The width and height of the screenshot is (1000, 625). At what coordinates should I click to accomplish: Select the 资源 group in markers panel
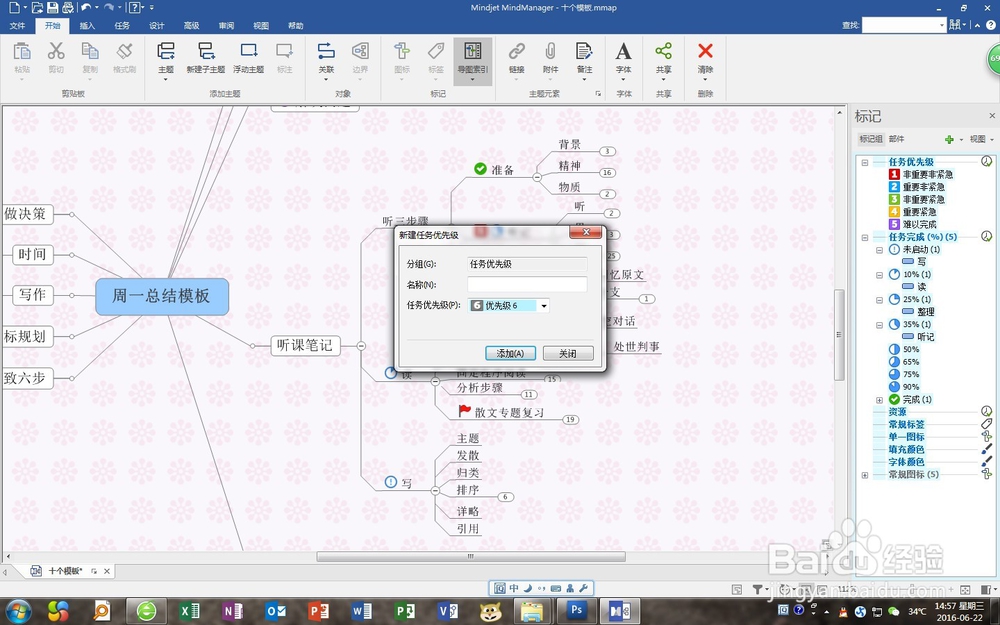(897, 412)
